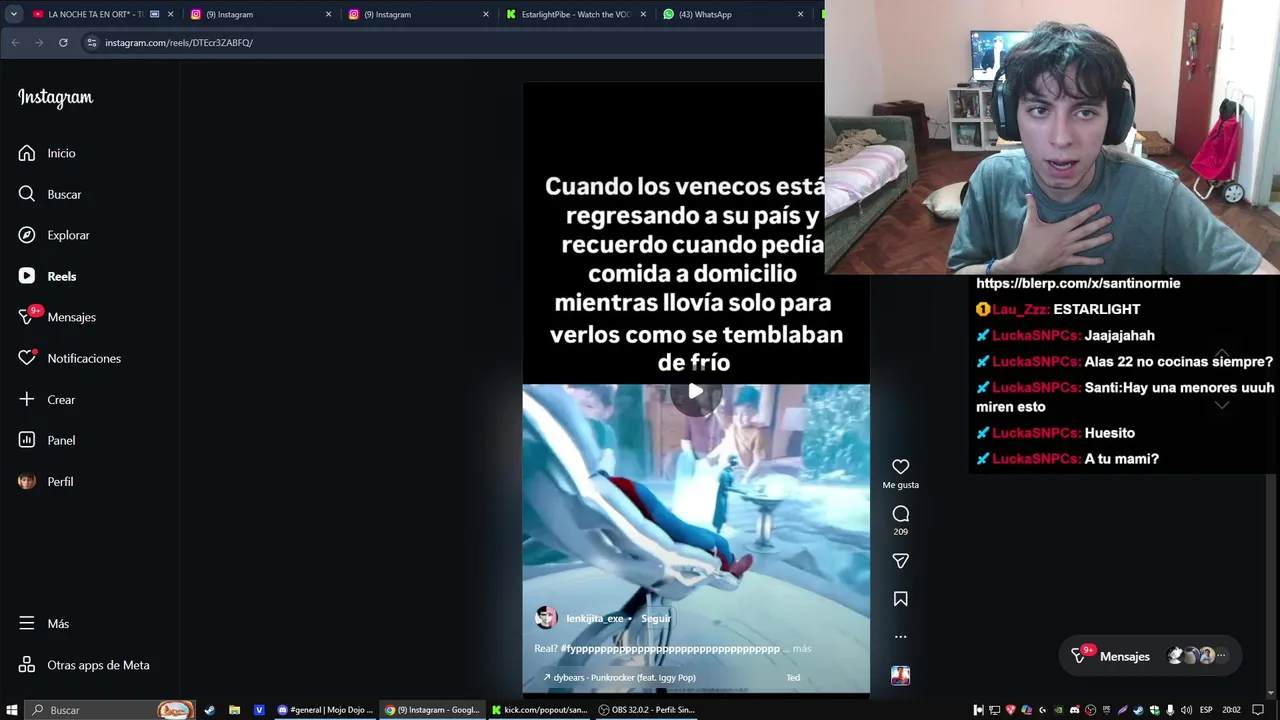Go forward in the browser
The width and height of the screenshot is (1280, 720).
click(x=39, y=43)
